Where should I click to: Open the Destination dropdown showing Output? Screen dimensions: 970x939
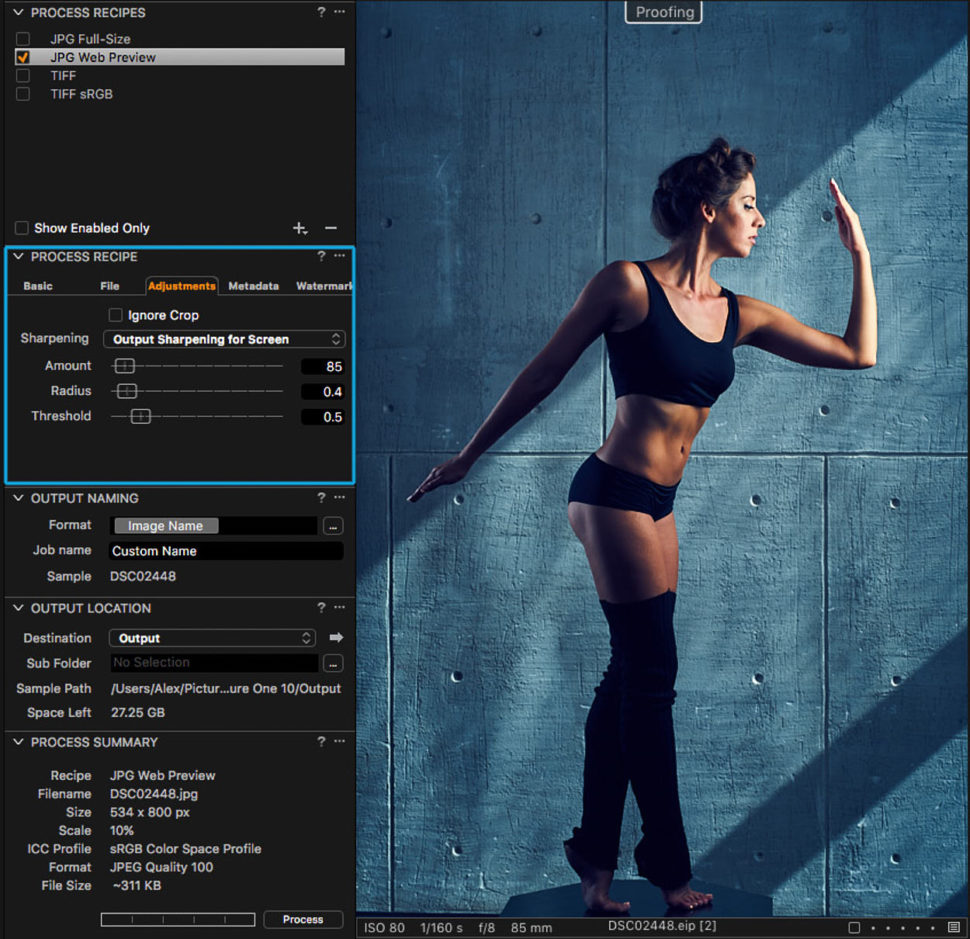click(212, 637)
